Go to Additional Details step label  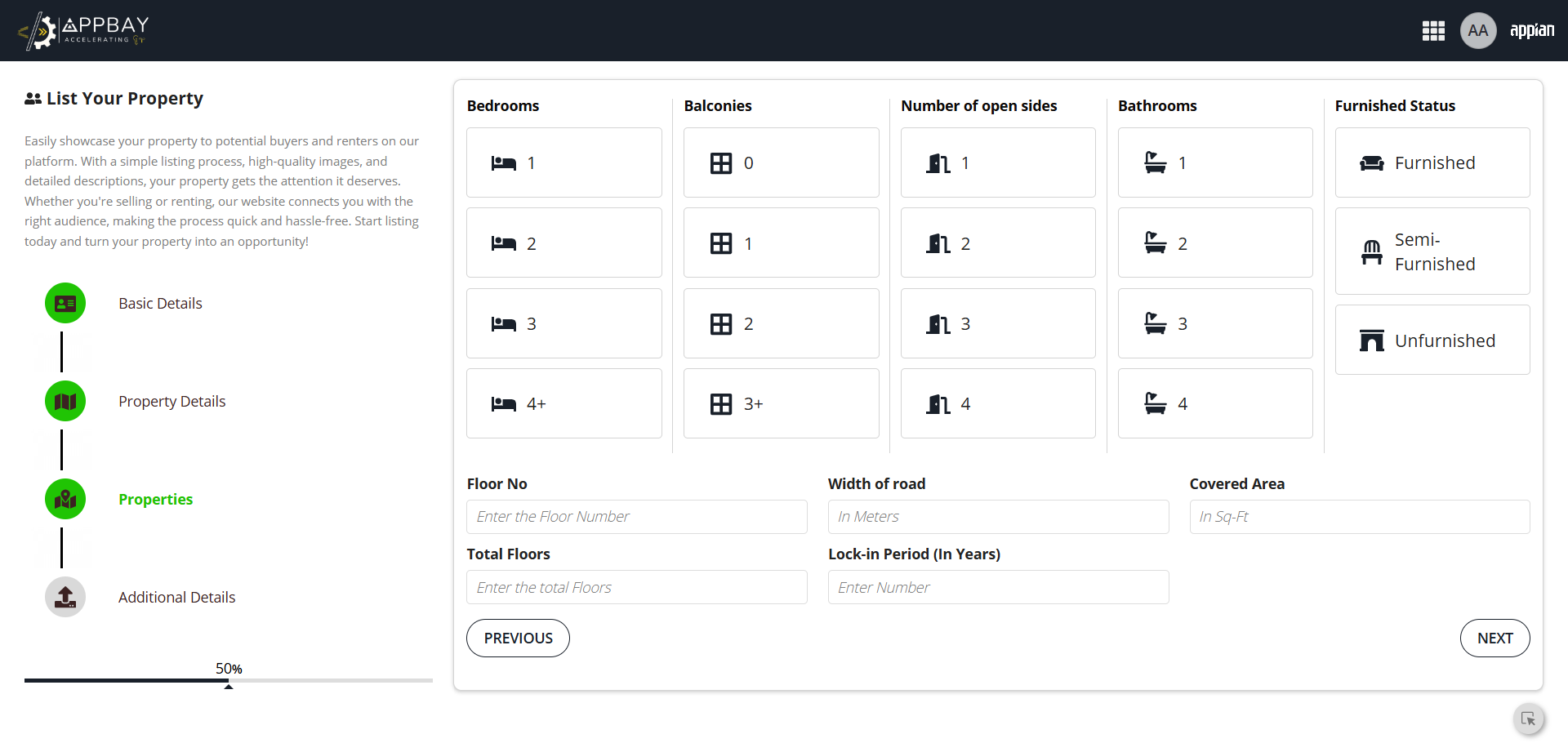point(177,598)
